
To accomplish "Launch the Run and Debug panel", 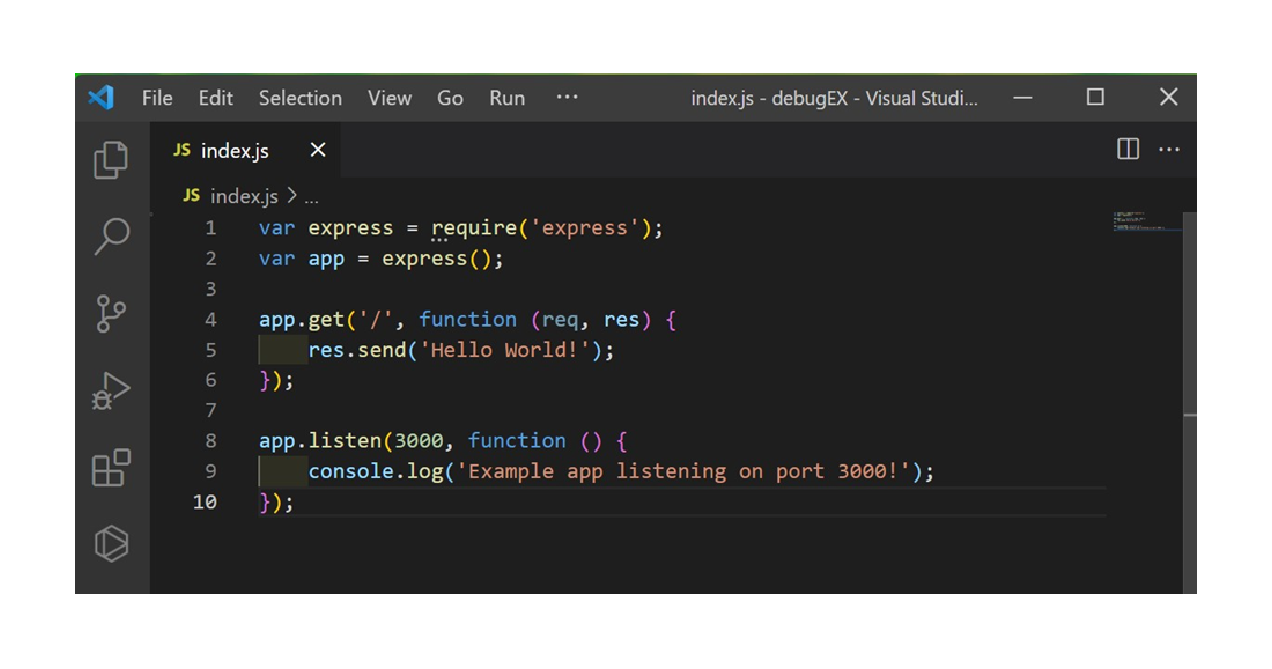I will pyautogui.click(x=110, y=390).
